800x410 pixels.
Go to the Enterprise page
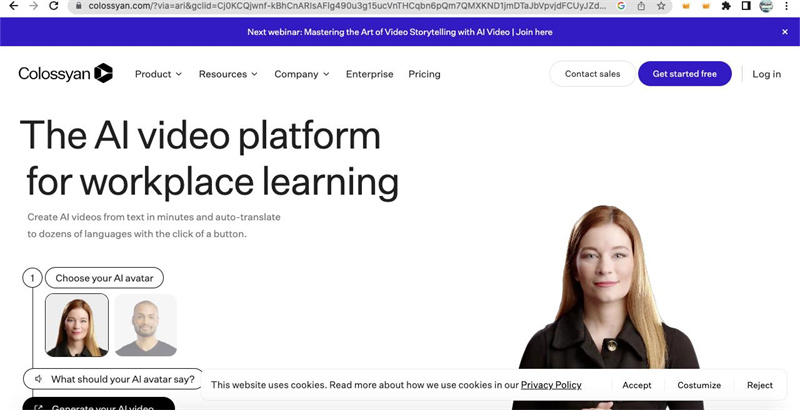[x=369, y=74]
